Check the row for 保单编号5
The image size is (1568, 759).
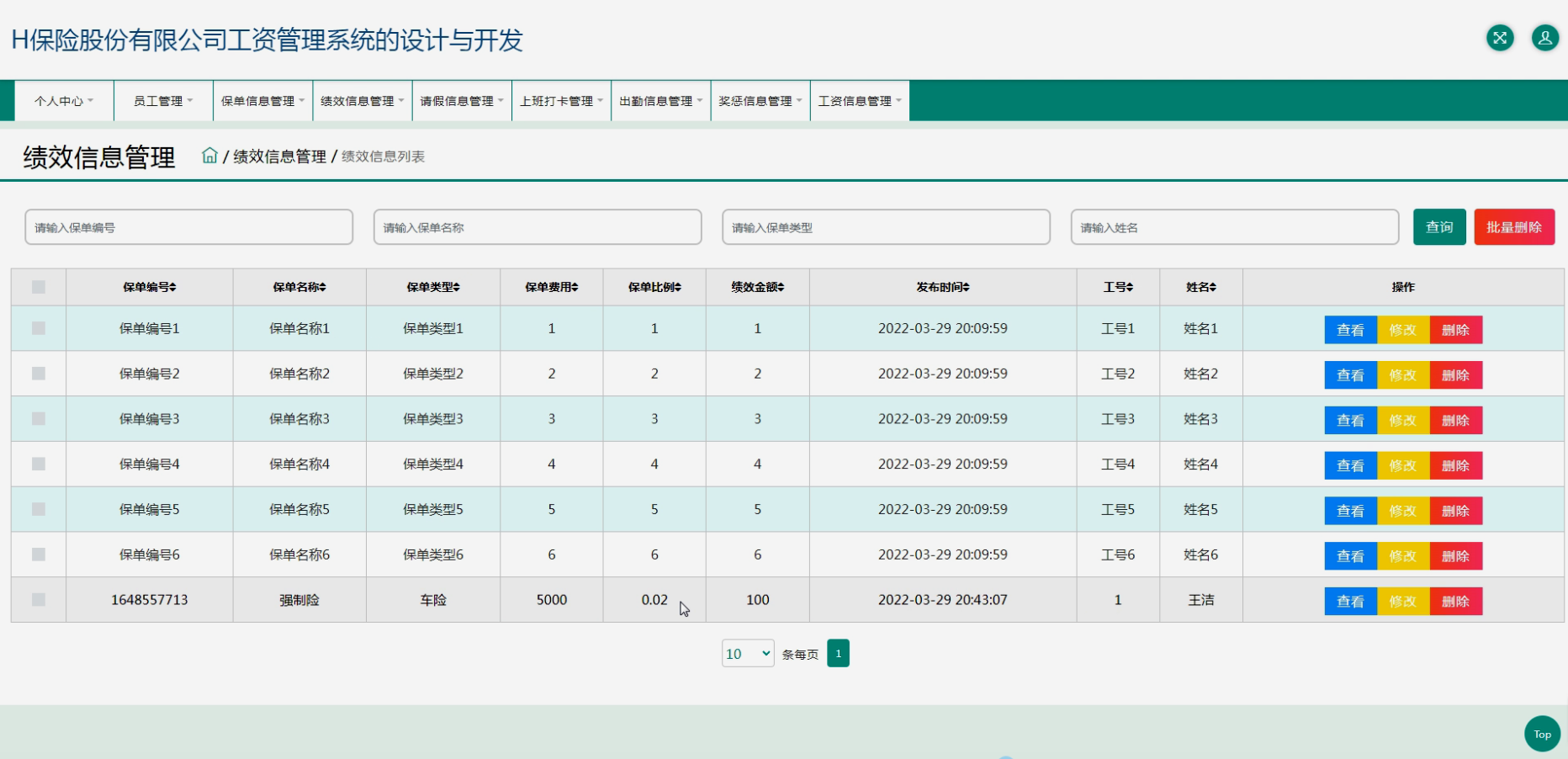tap(39, 509)
